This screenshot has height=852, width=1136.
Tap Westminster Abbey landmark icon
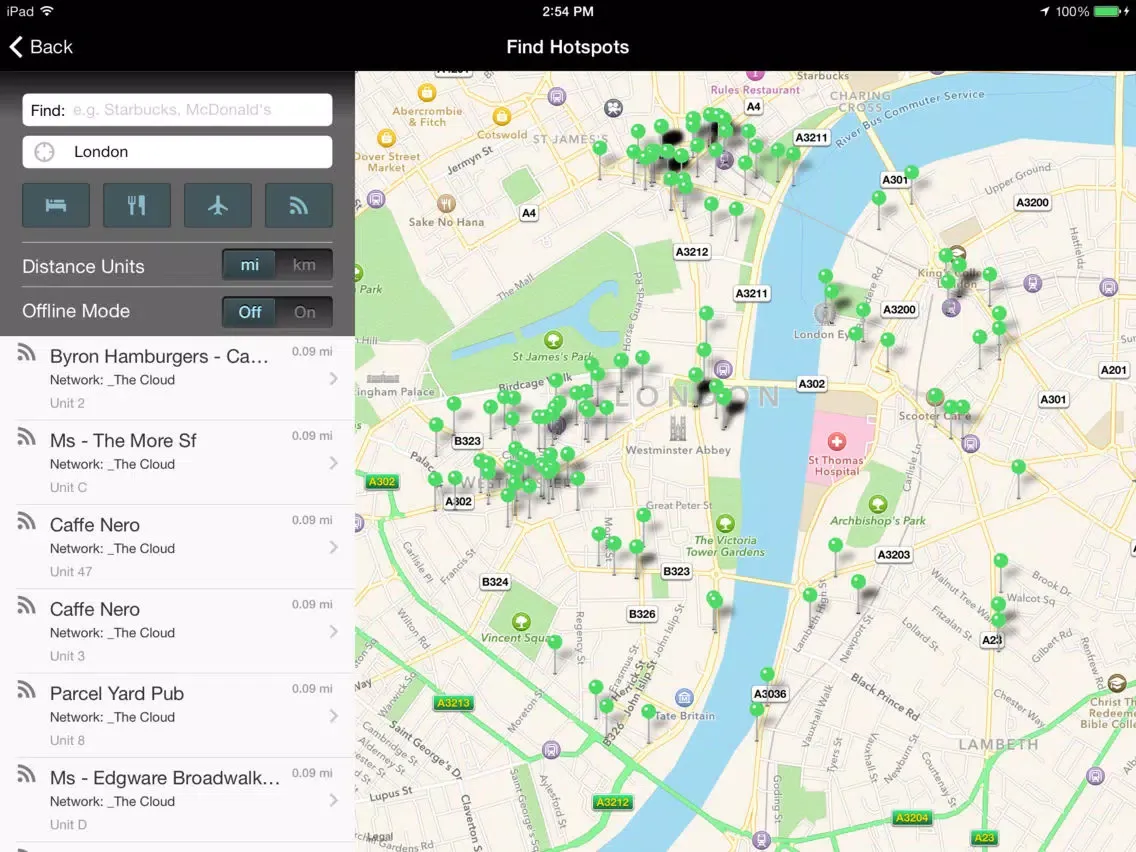[677, 429]
